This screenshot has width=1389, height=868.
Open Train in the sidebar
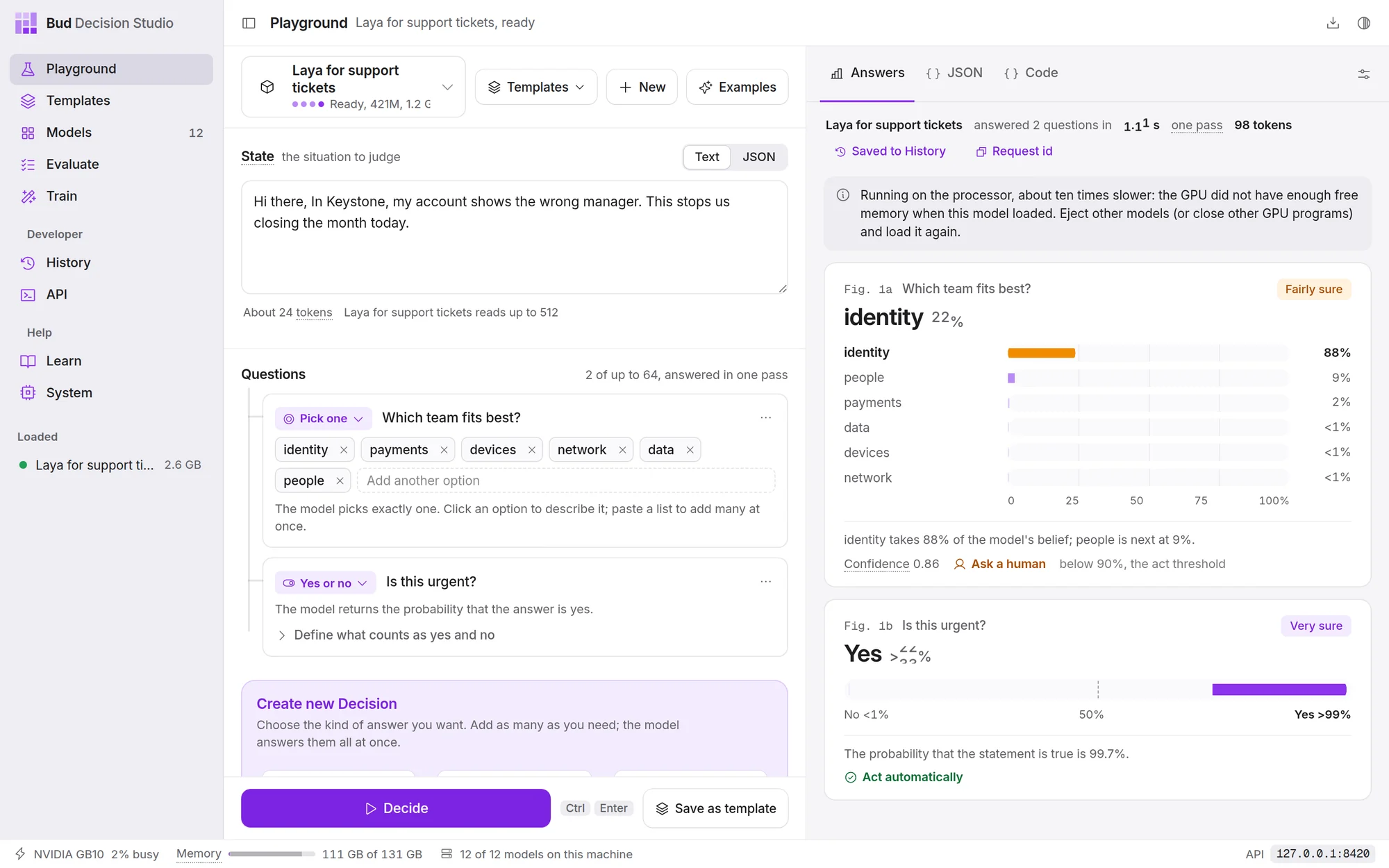(x=111, y=197)
